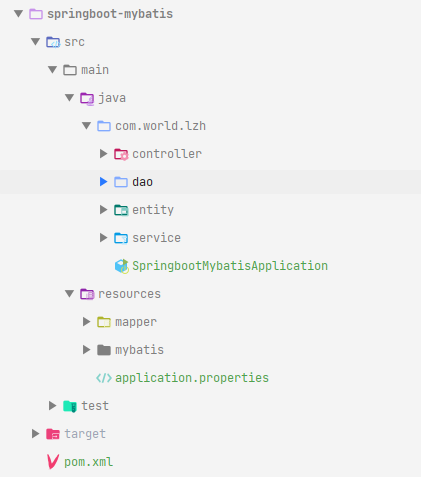Select the main folder label
421x477 pixels.
(95, 70)
